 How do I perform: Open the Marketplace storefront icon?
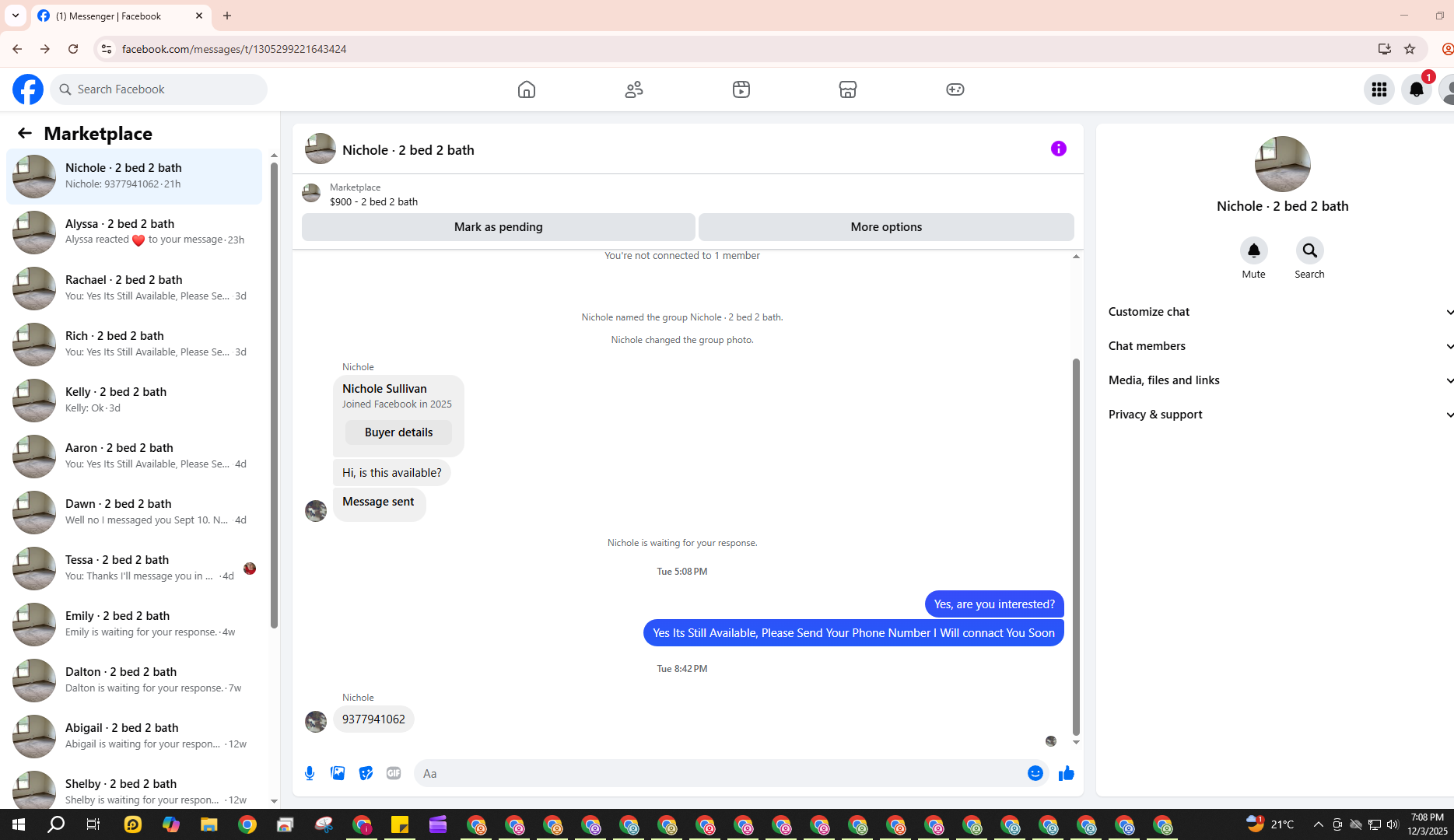tap(848, 89)
